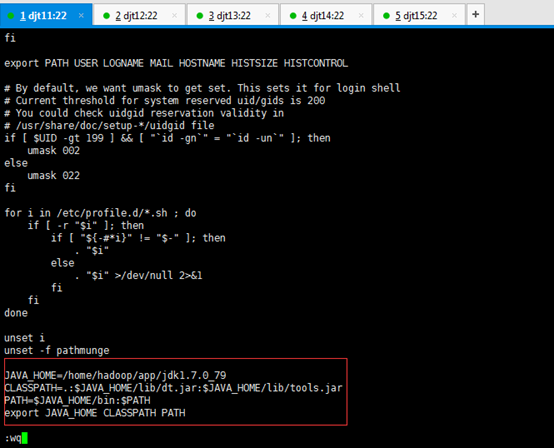The image size is (554, 448).
Task: Close the djt13:22 tab
Action: coord(268,16)
